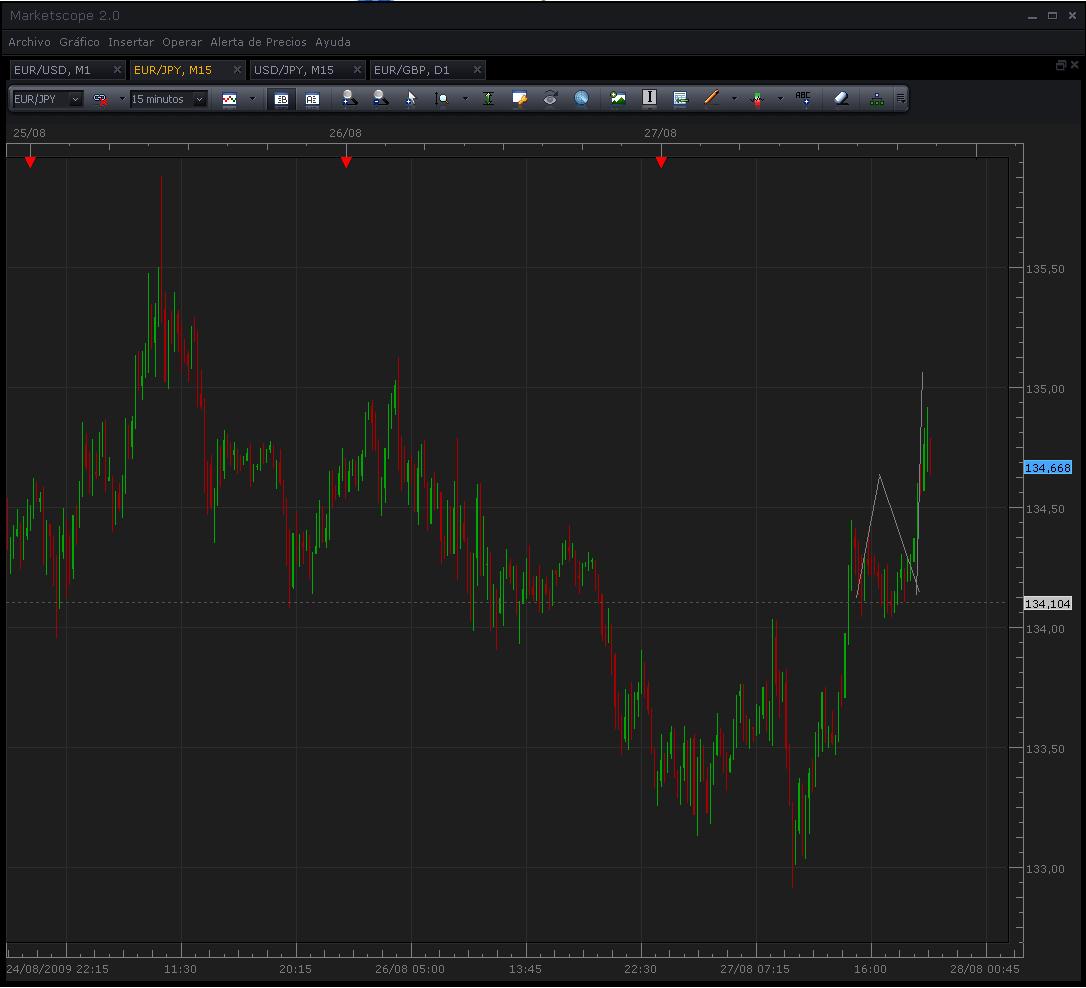The height and width of the screenshot is (988, 1086).
Task: Select the pencil line drawing tool
Action: coord(711,98)
